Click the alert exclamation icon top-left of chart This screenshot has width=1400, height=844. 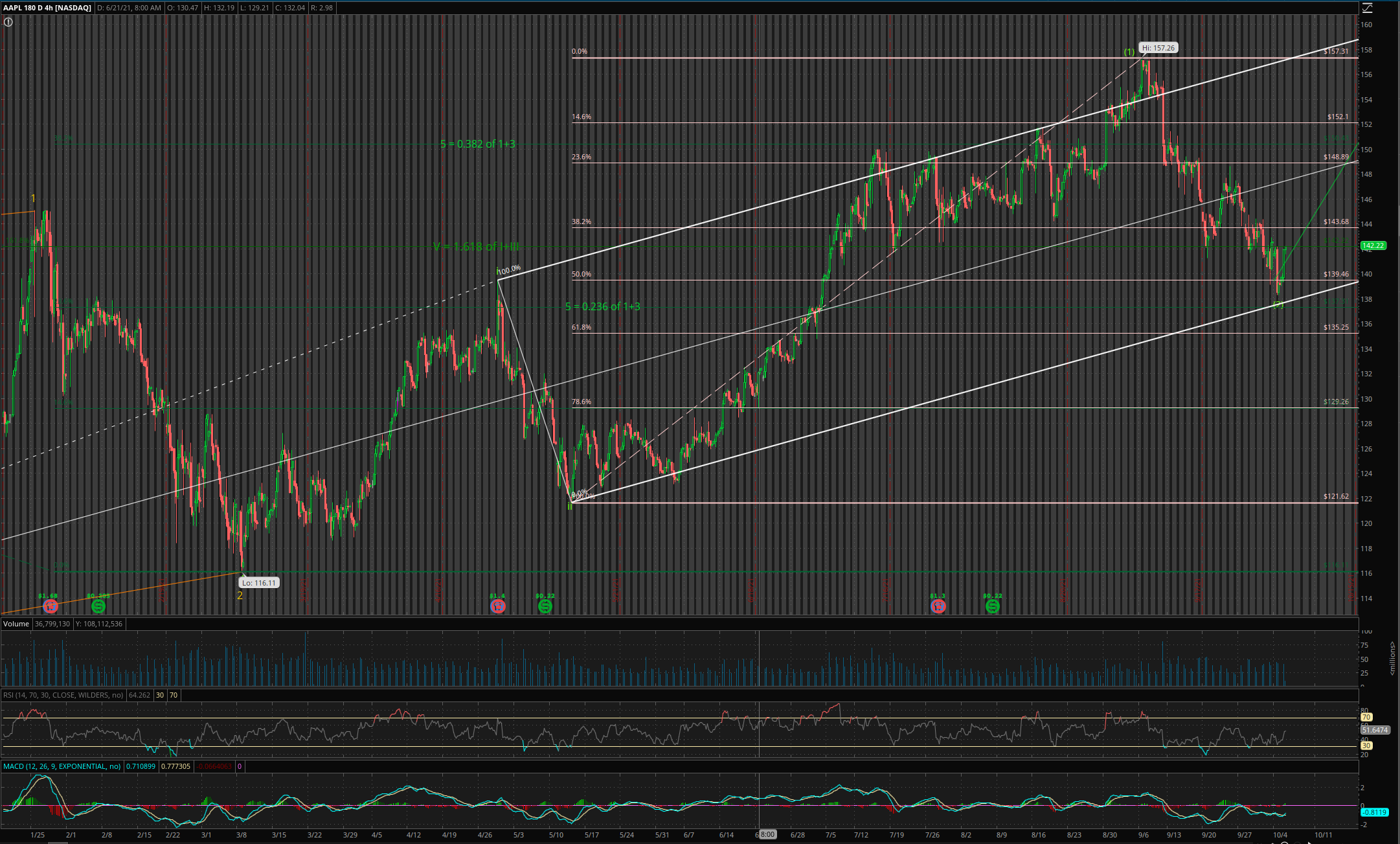click(8, 22)
